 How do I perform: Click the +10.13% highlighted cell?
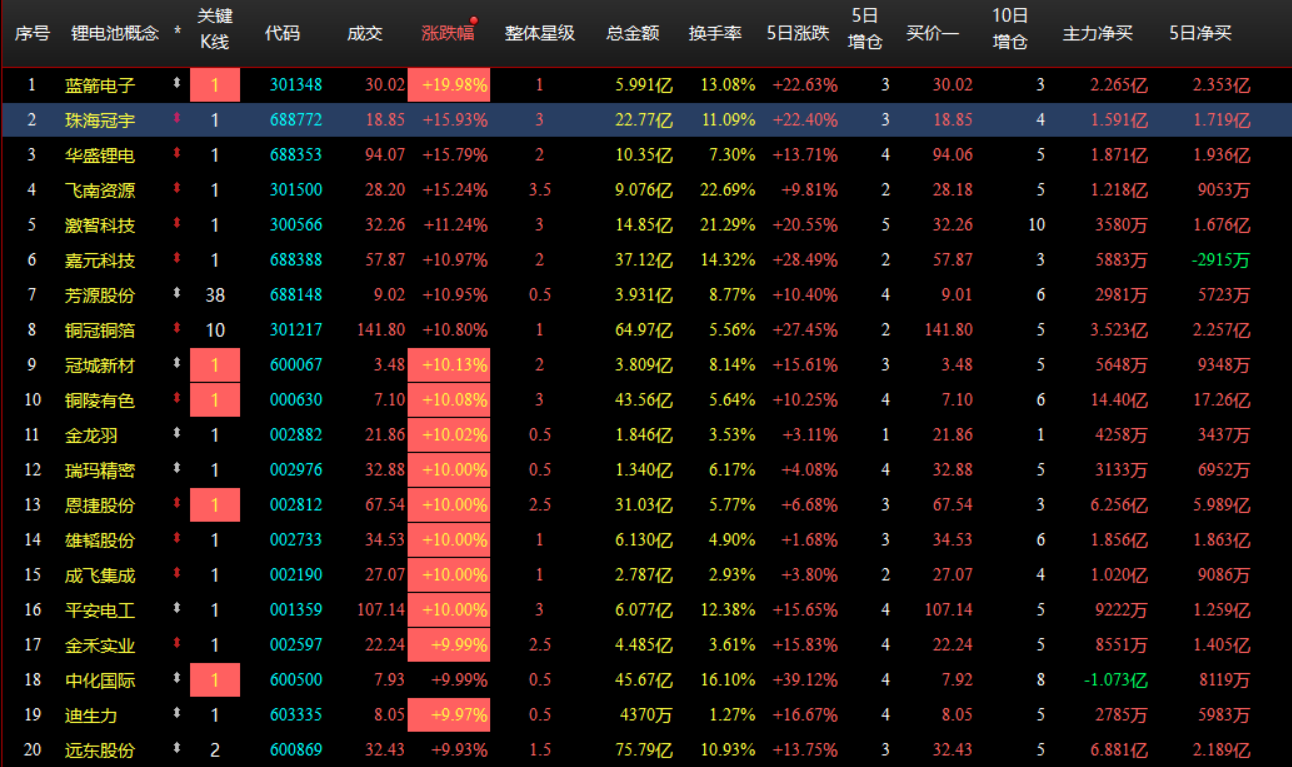click(449, 365)
